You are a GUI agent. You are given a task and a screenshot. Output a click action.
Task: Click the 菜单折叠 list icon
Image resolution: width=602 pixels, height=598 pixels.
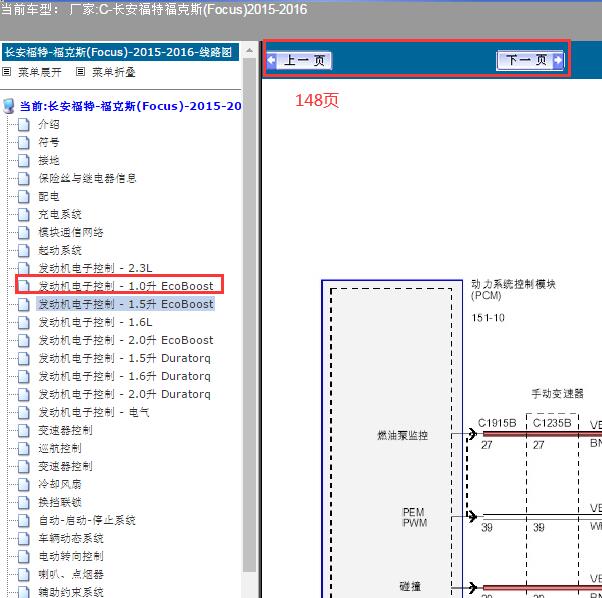point(80,71)
